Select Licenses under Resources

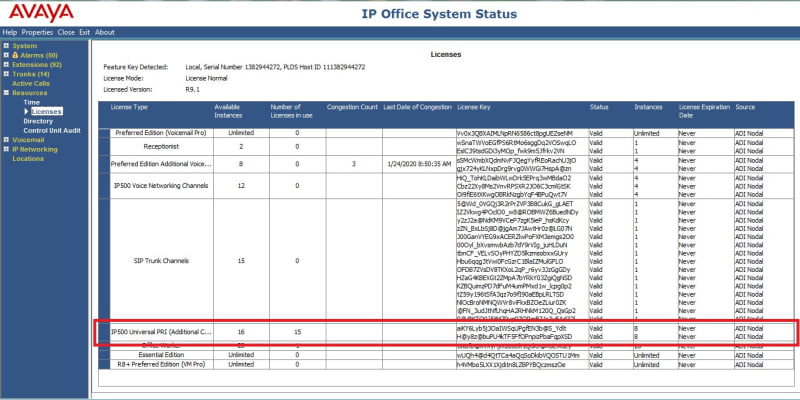(46, 111)
